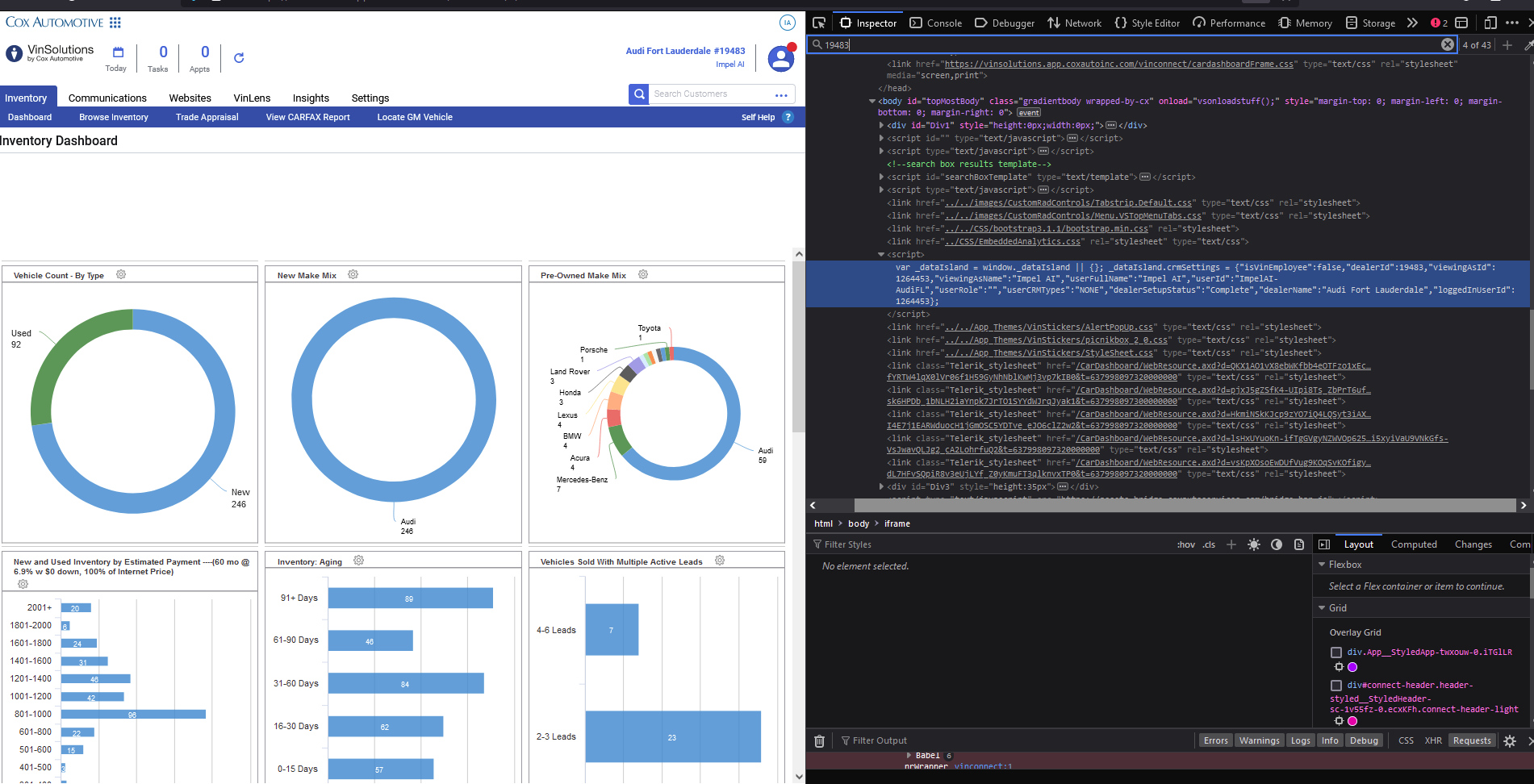Click the console trash clear icon
1534x784 pixels.
(x=819, y=740)
